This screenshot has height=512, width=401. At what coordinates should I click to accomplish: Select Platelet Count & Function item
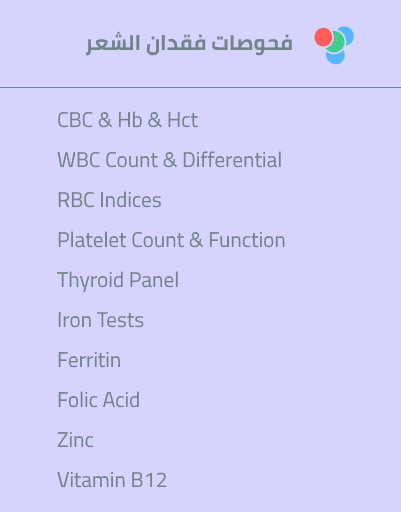coord(171,240)
